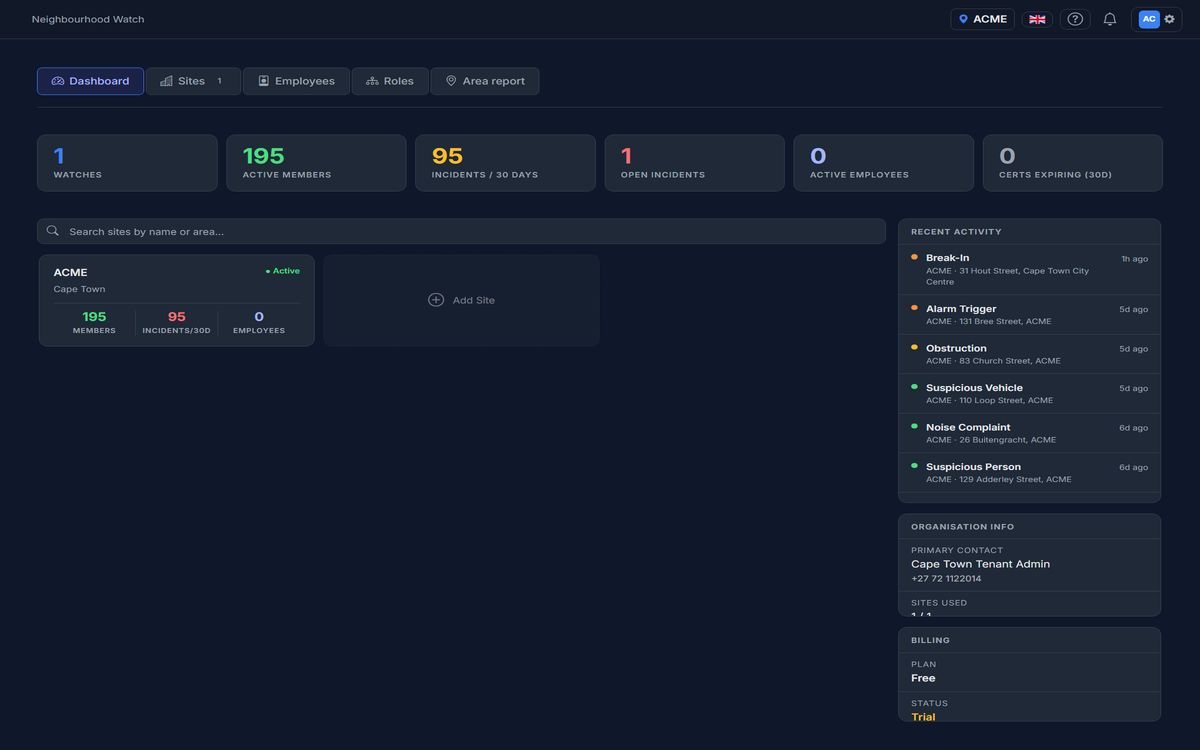The width and height of the screenshot is (1200, 750).
Task: Open the ACME organisation selector
Action: pyautogui.click(x=982, y=19)
